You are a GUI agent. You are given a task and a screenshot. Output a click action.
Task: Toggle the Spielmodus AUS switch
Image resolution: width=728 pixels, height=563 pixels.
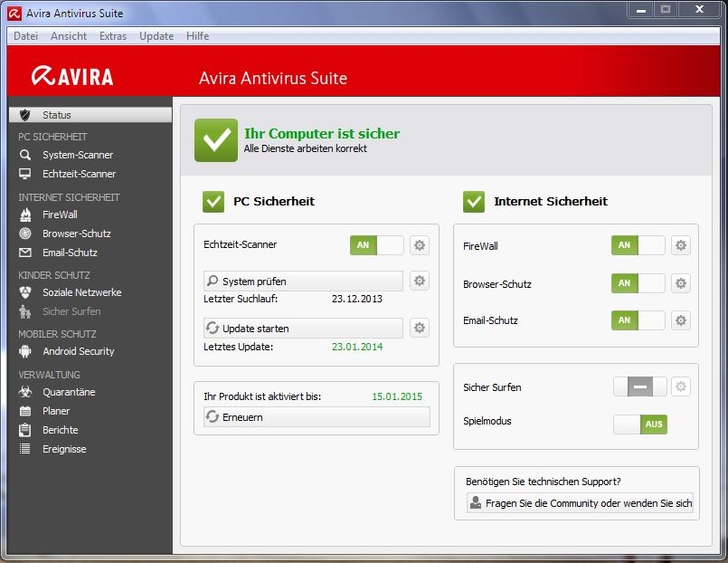pos(640,424)
